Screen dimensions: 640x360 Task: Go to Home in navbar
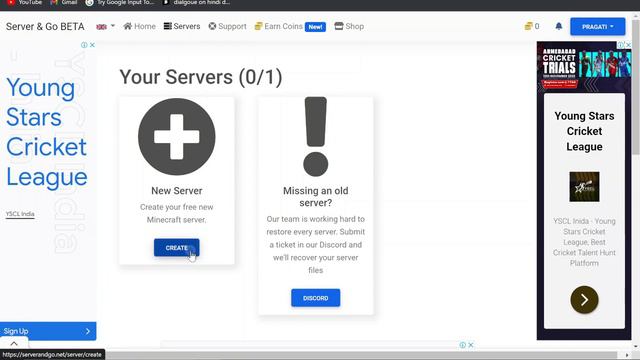140,27
